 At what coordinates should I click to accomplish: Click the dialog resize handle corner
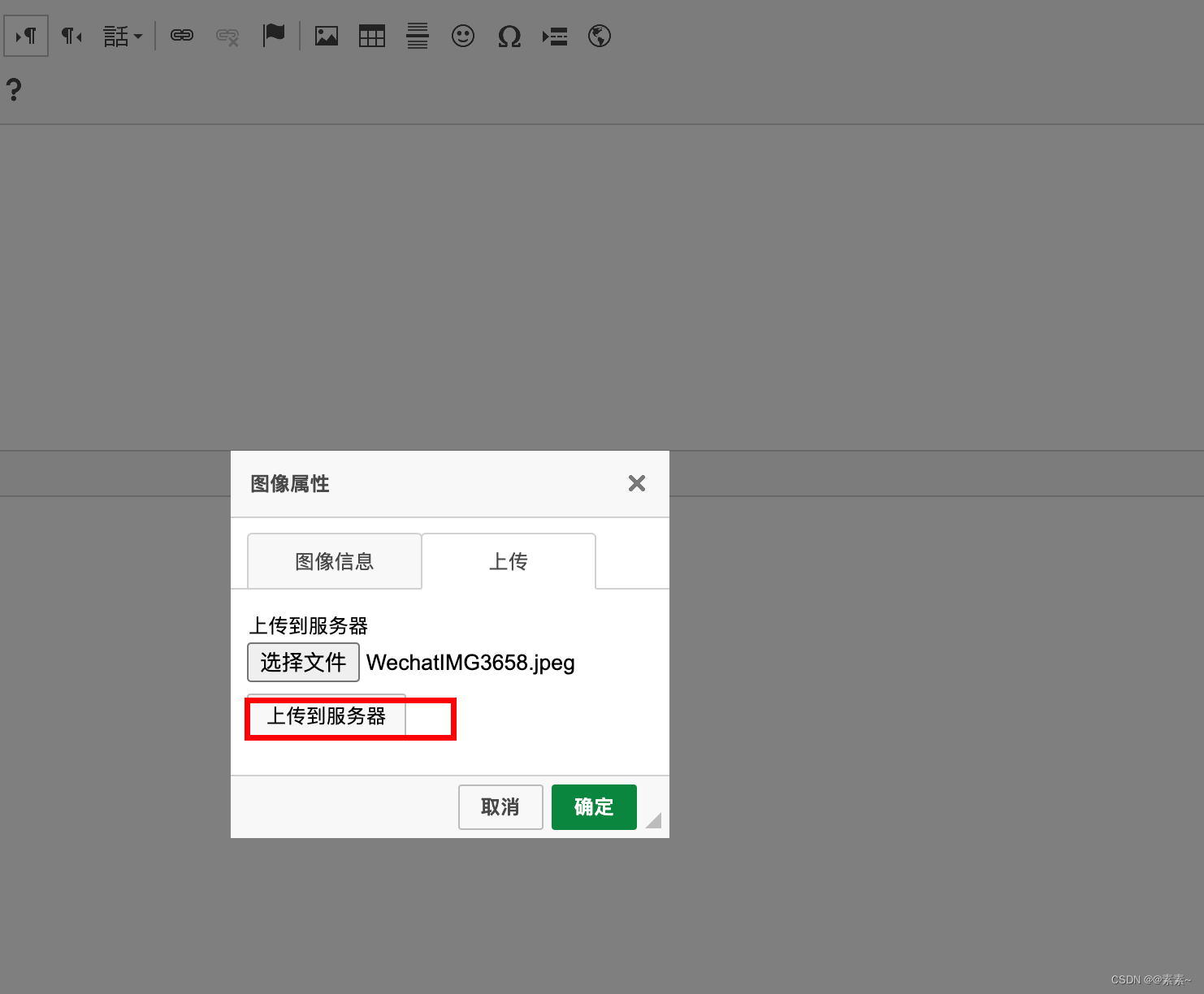tap(655, 821)
